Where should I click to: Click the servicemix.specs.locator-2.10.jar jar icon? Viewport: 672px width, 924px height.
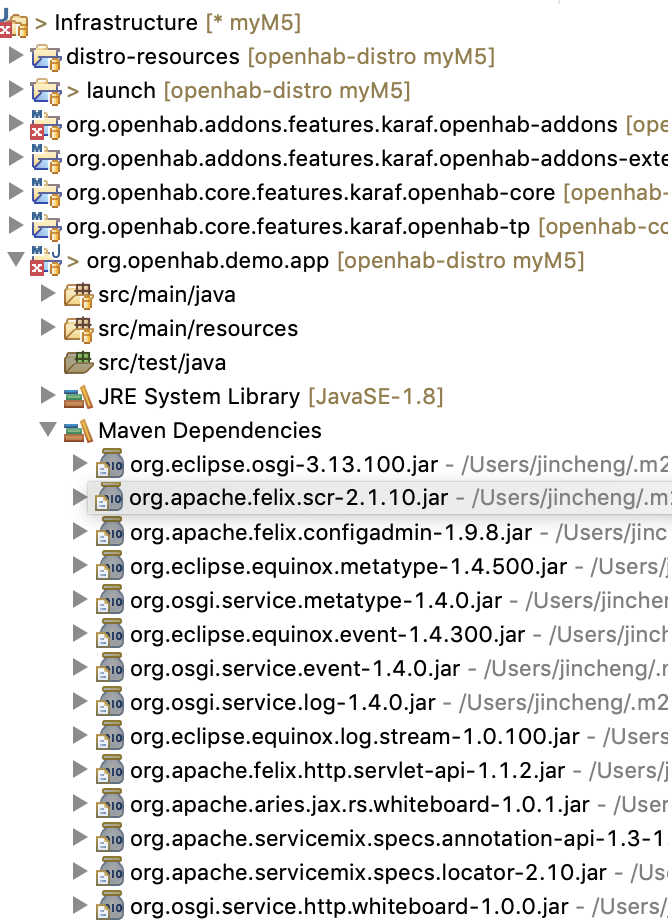(110, 872)
